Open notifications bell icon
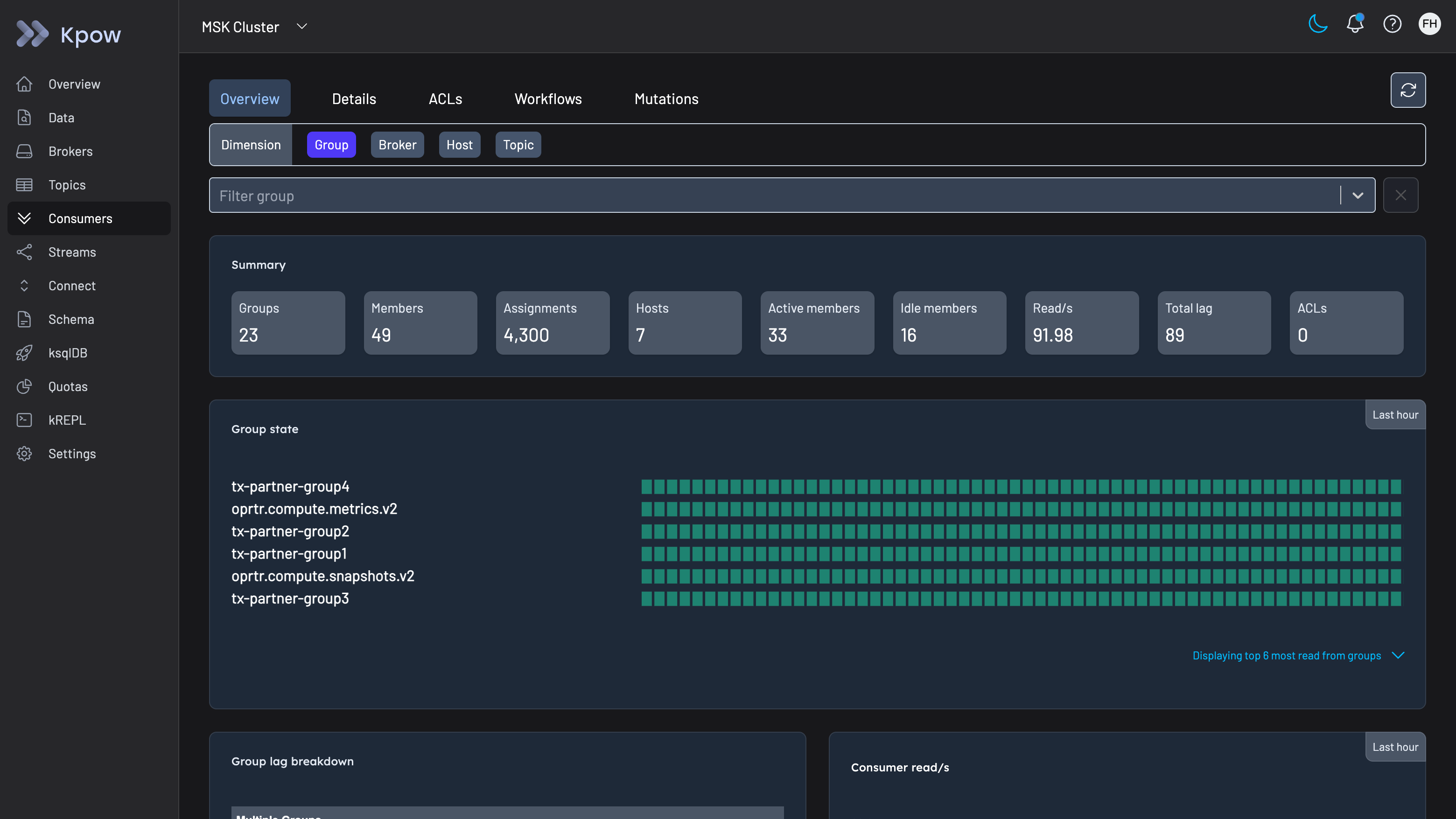Viewport: 1456px width, 819px height. pyautogui.click(x=1355, y=24)
